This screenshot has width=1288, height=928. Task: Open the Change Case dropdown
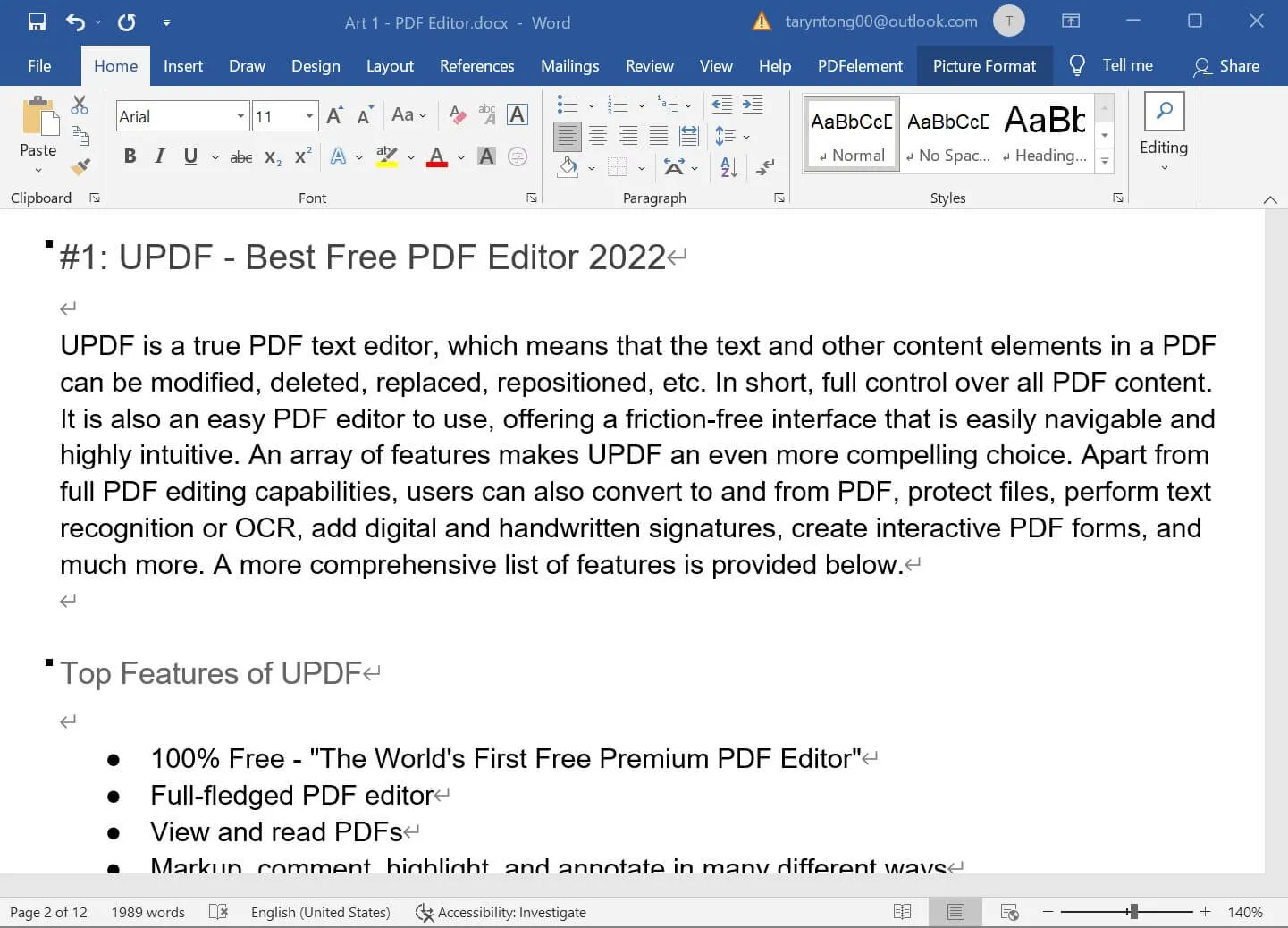(x=408, y=115)
